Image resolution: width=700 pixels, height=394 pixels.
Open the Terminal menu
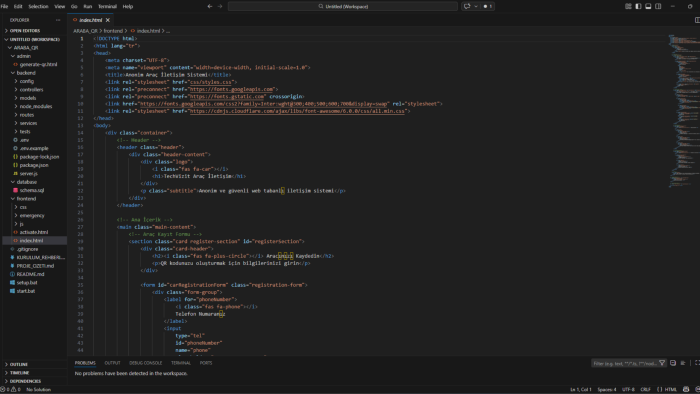pos(107,6)
